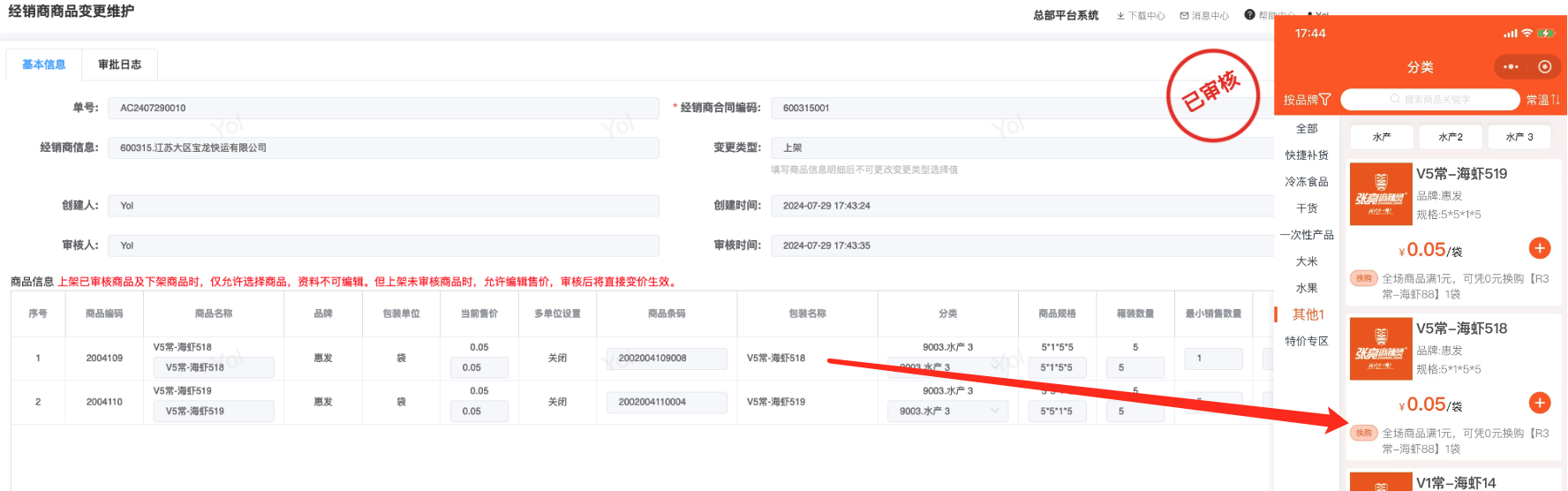Edit product name input V5常-海虾519
Image resolution: width=1568 pixels, height=491 pixels.
pyautogui.click(x=214, y=412)
